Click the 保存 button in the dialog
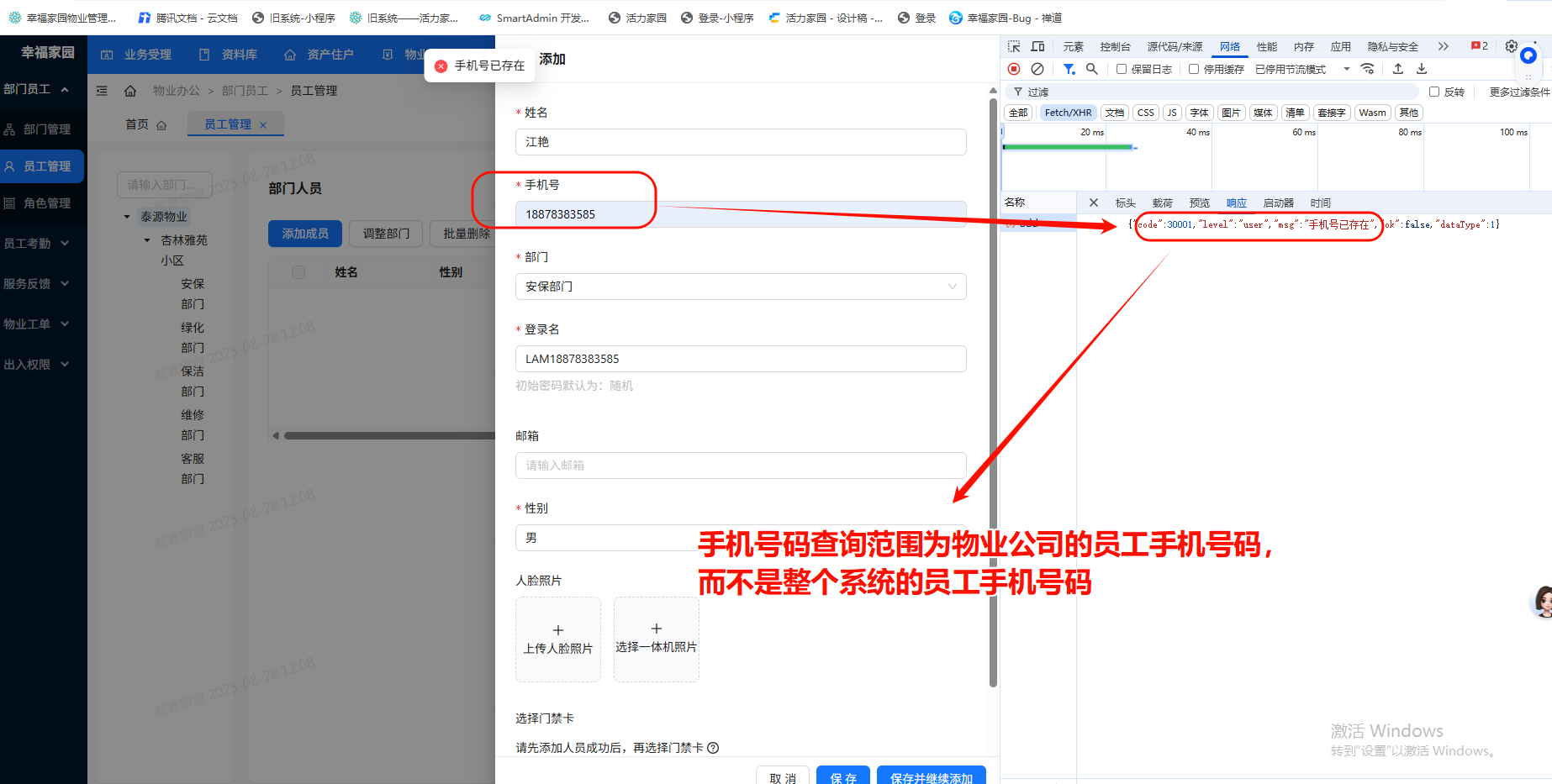The width and height of the screenshot is (1552, 784). [x=842, y=777]
